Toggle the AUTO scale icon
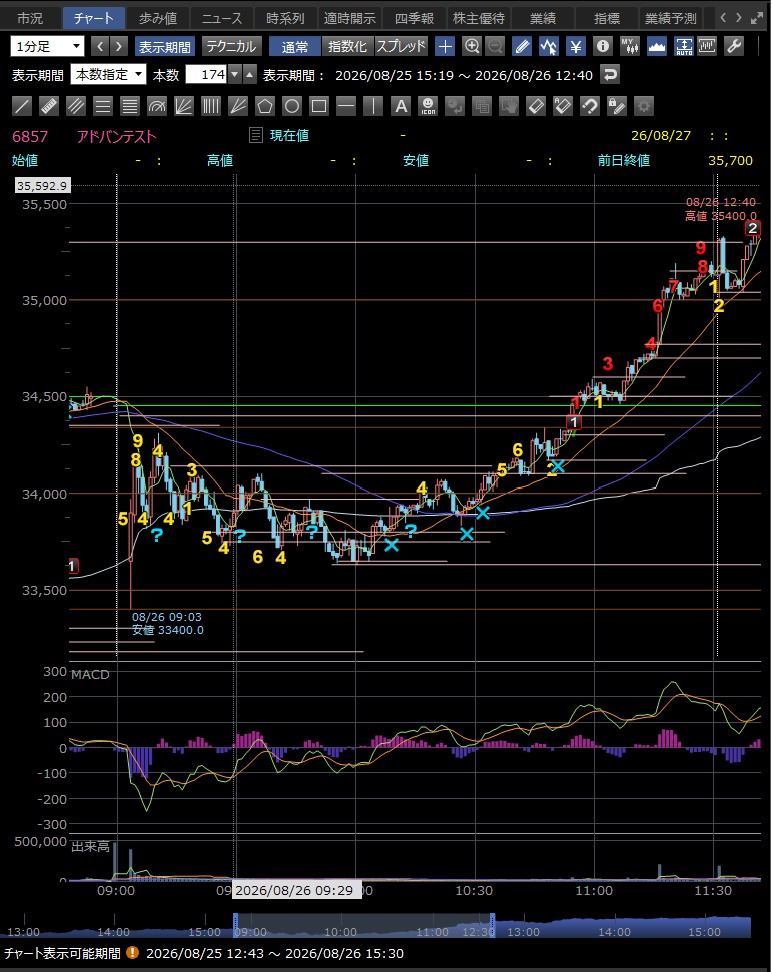This screenshot has width=772, height=972. (x=684, y=46)
